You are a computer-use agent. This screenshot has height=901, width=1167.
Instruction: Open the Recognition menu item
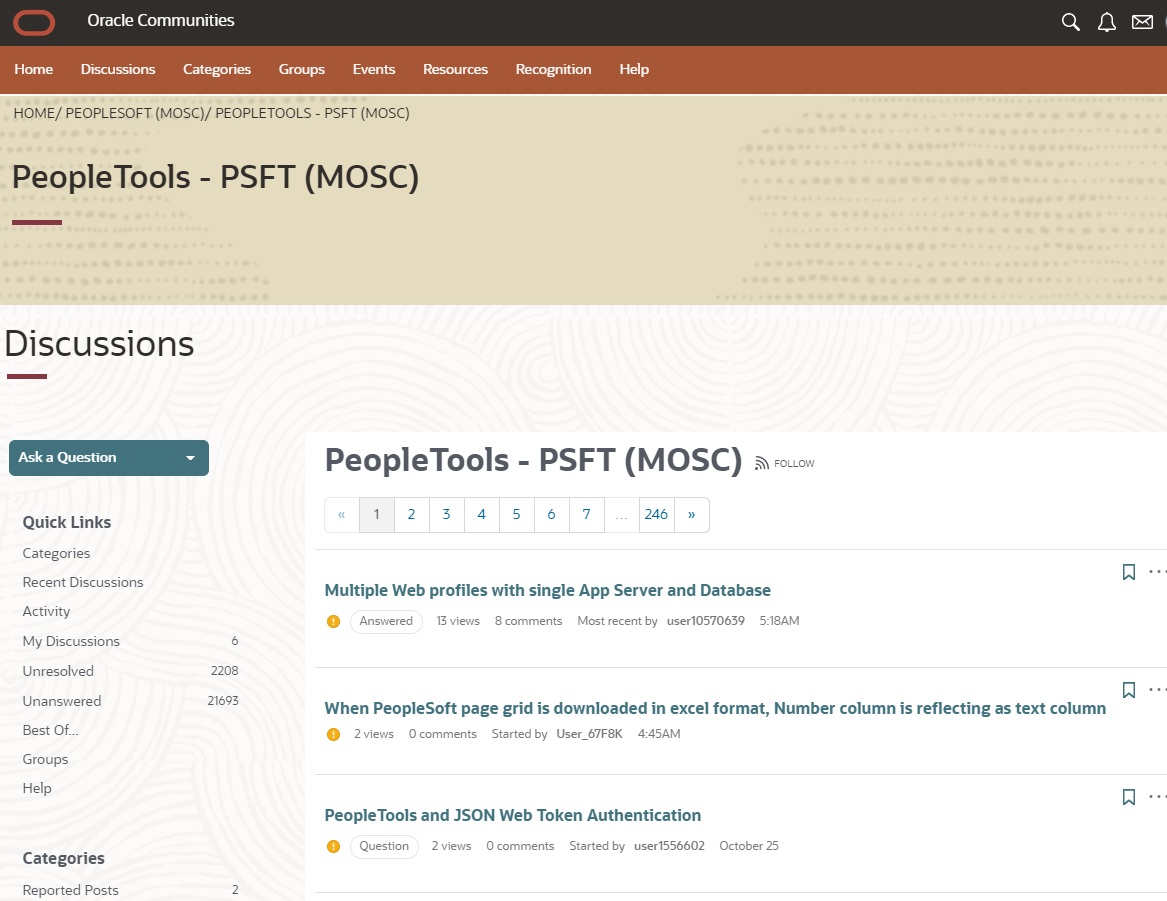553,69
